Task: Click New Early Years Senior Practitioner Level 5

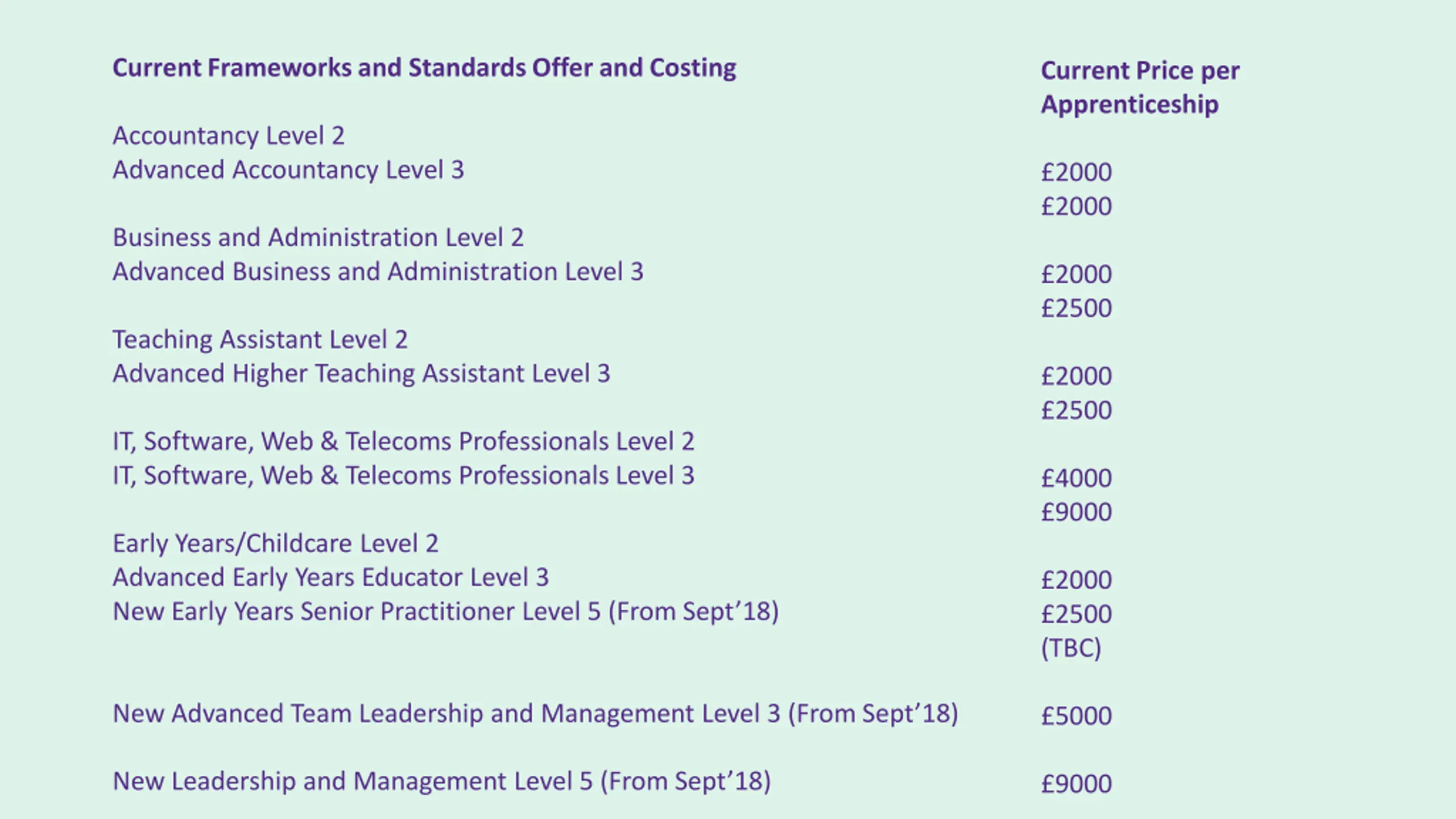Action: pyautogui.click(x=445, y=612)
